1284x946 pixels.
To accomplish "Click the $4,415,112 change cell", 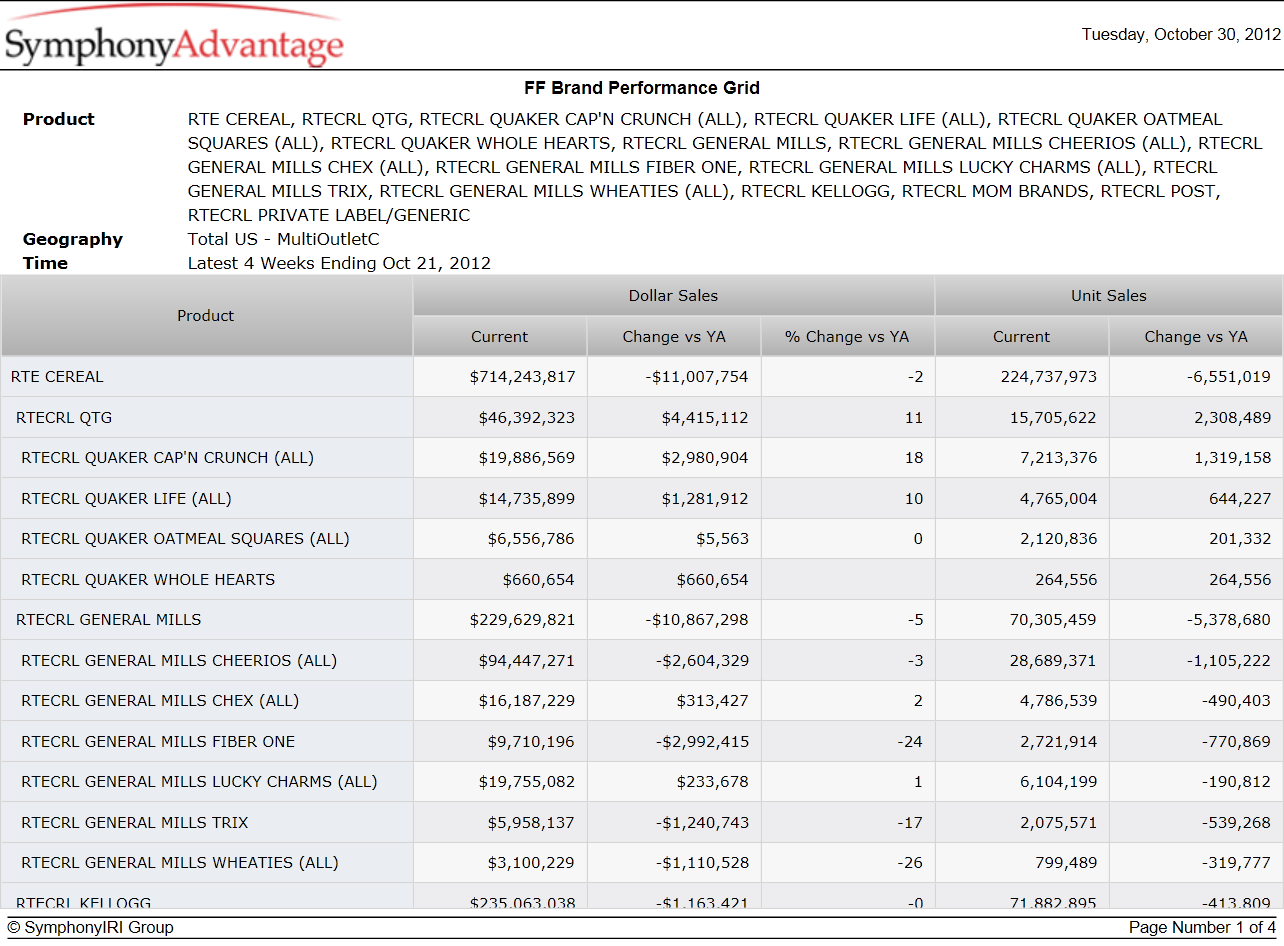I will tap(674, 418).
